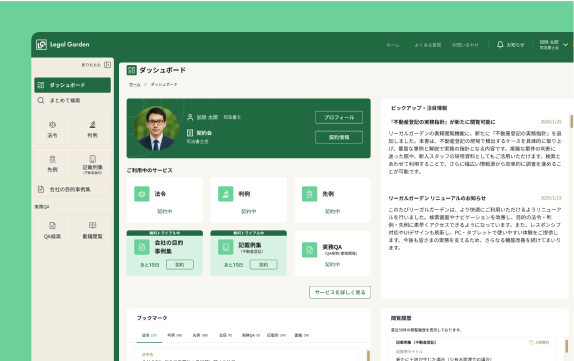The width and height of the screenshot is (574, 361).
Task: Open the 実務QA service card
Action: 332,253
